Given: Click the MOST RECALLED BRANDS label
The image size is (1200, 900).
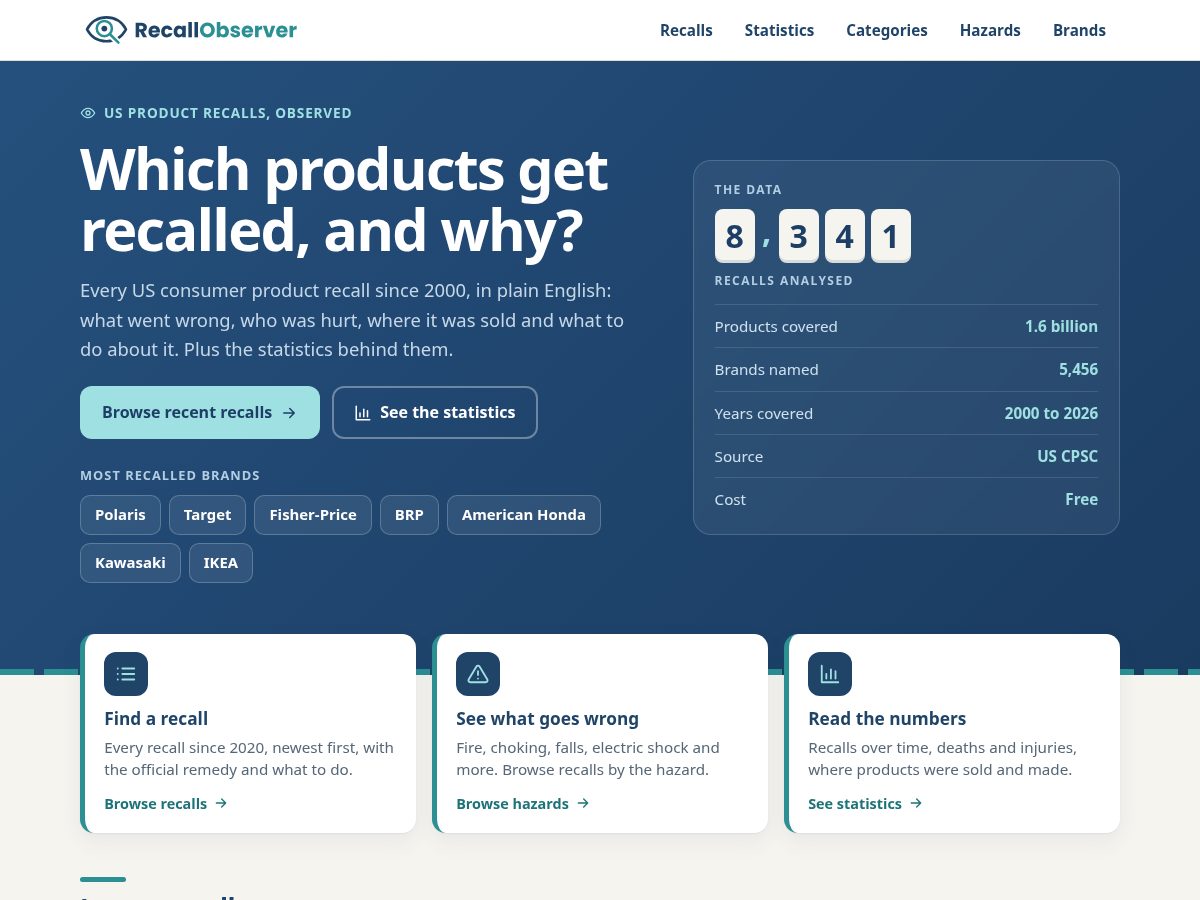Looking at the screenshot, I should point(170,476).
